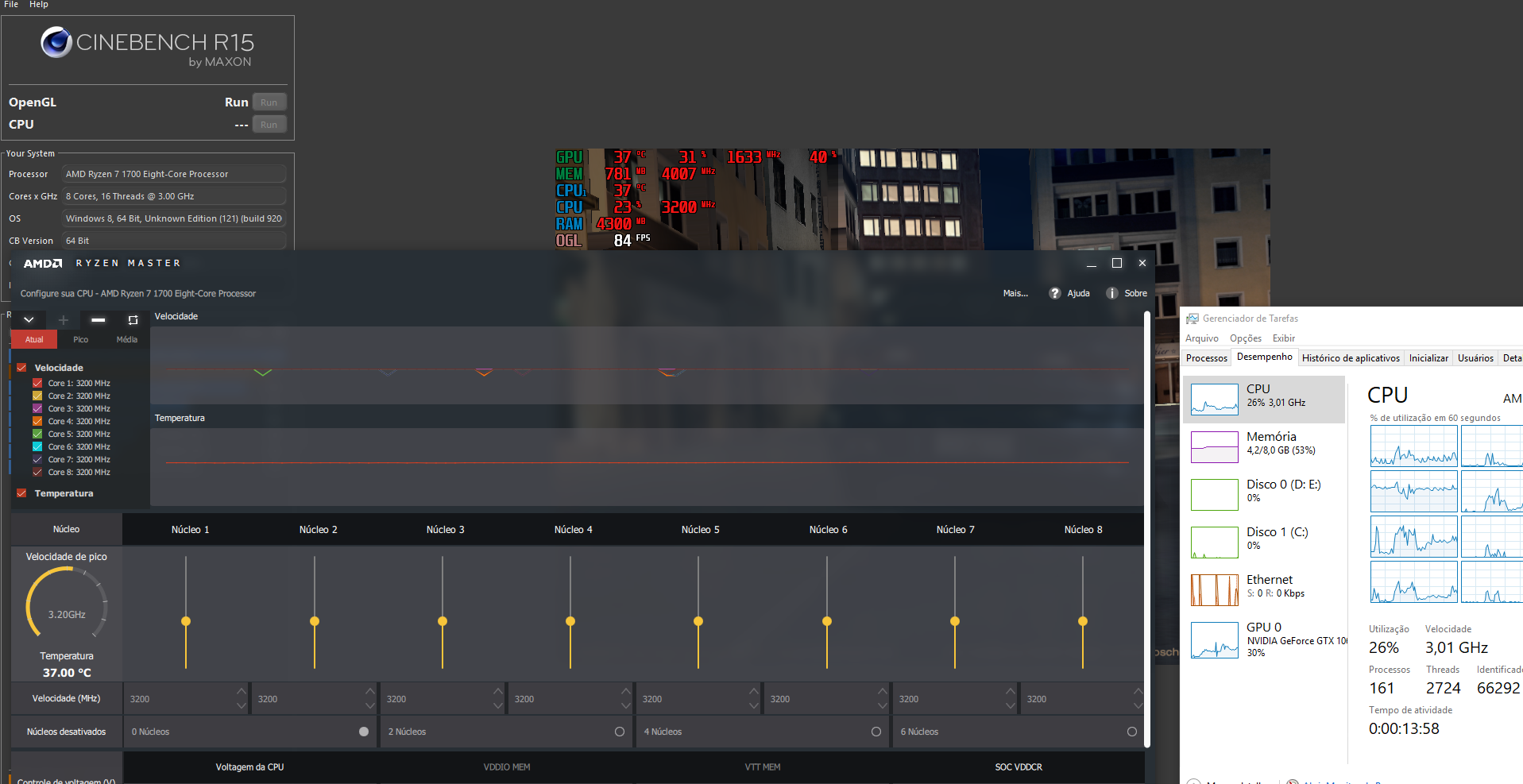The image size is (1523, 784).
Task: Select the Atual tab
Action: pyautogui.click(x=34, y=339)
